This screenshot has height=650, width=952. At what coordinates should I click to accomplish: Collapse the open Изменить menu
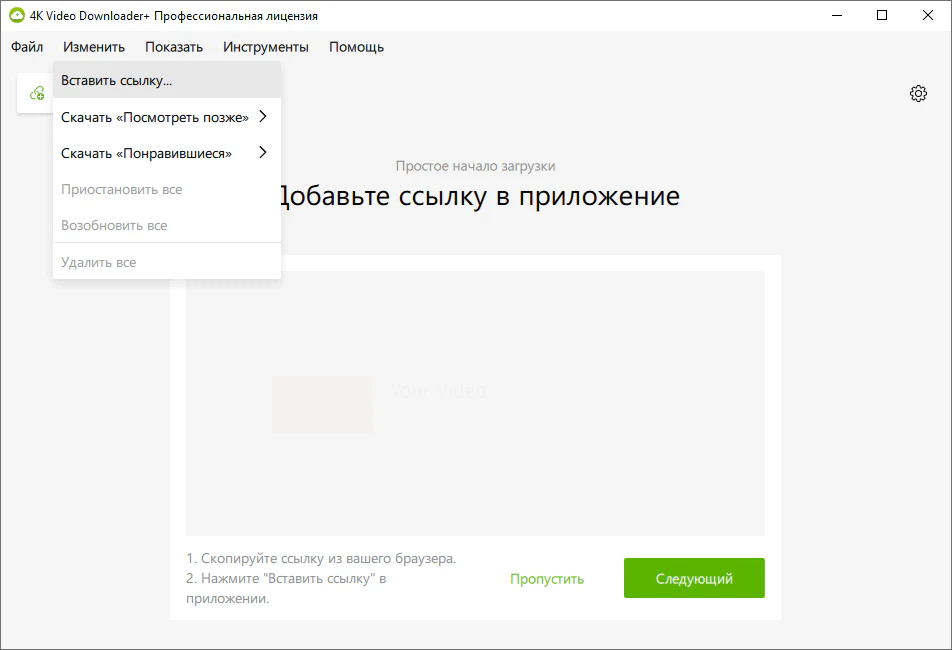(93, 47)
